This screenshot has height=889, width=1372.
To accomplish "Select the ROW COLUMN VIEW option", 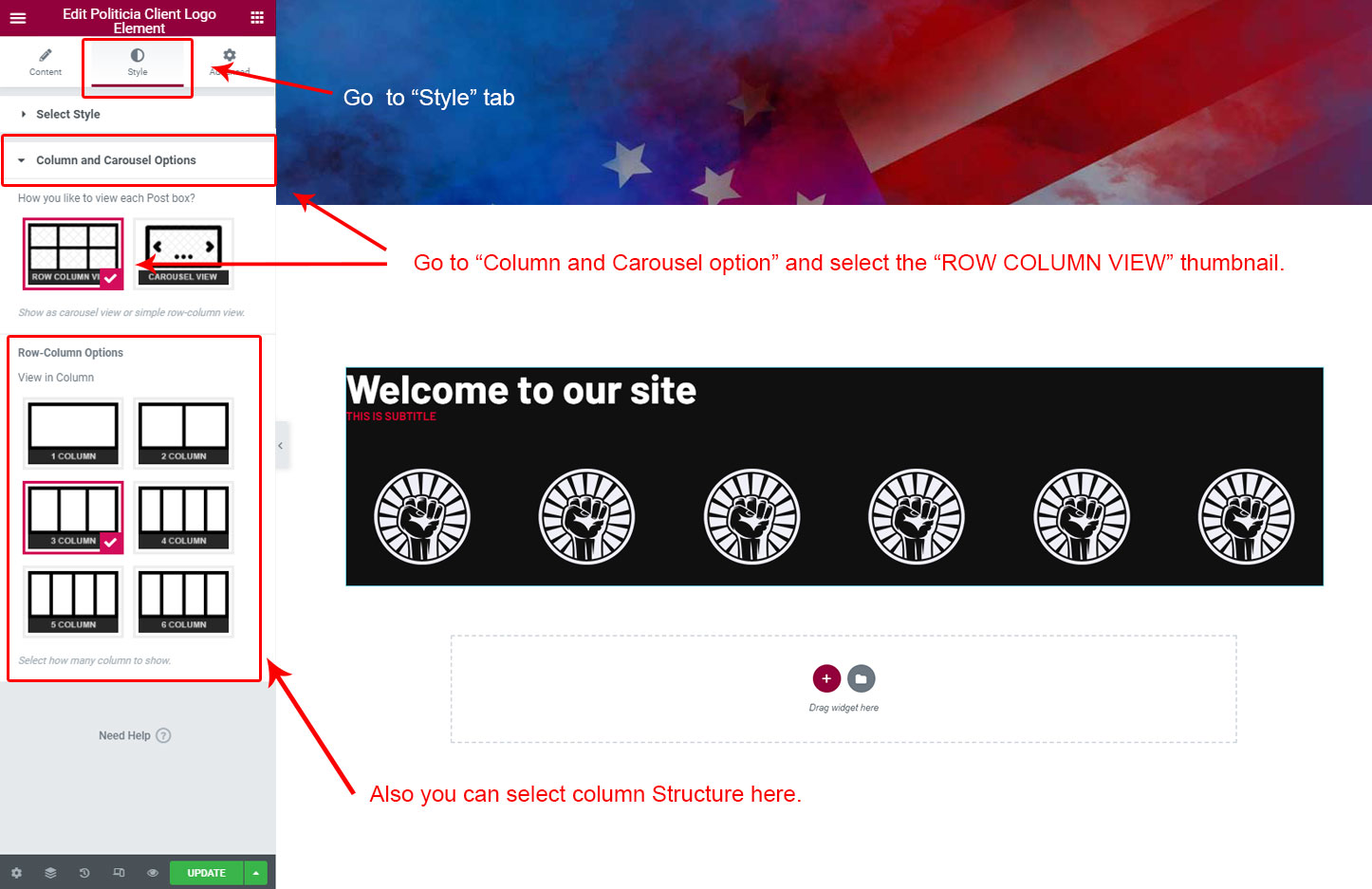I will coord(74,253).
